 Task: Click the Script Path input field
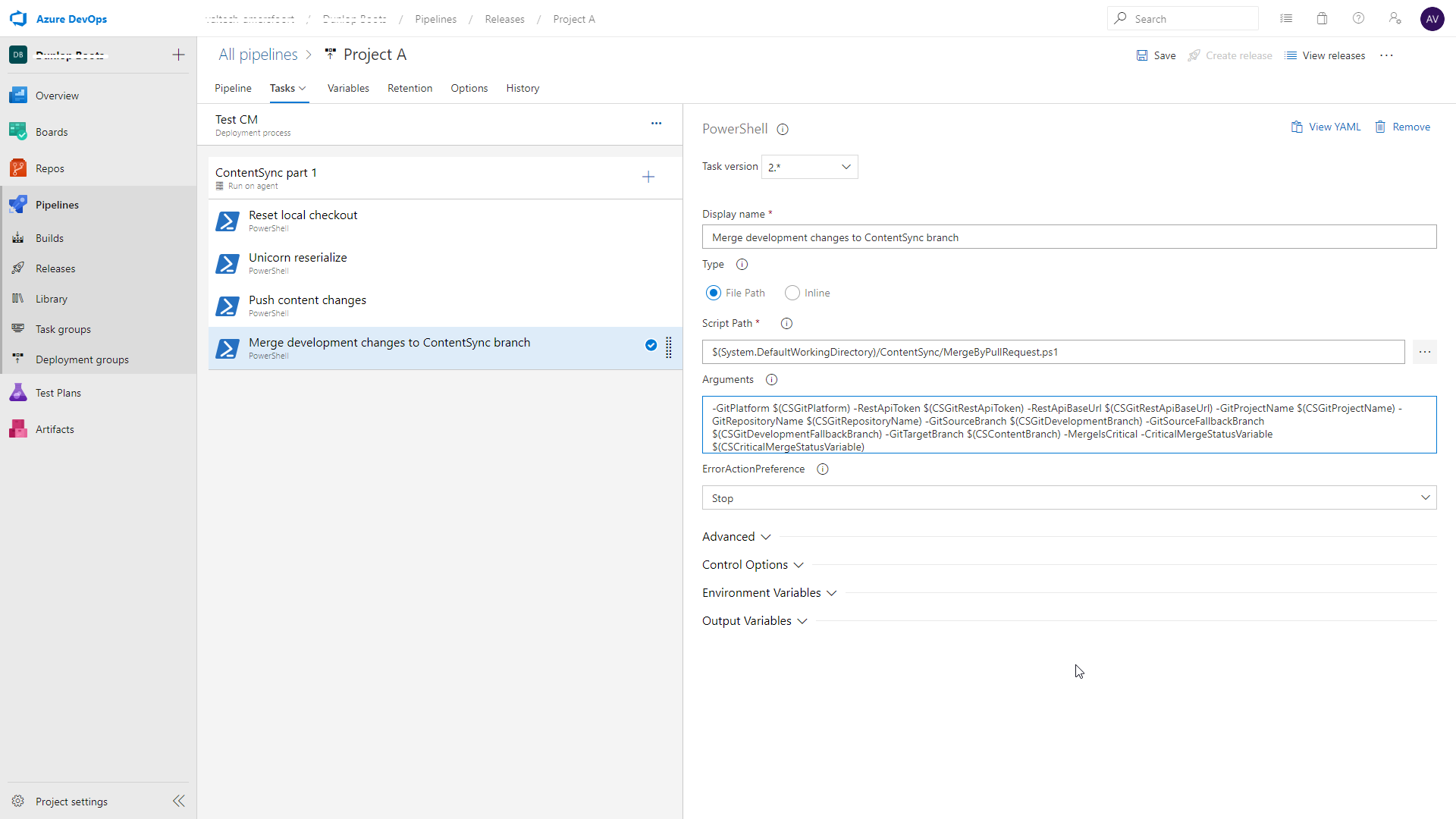[1053, 352]
